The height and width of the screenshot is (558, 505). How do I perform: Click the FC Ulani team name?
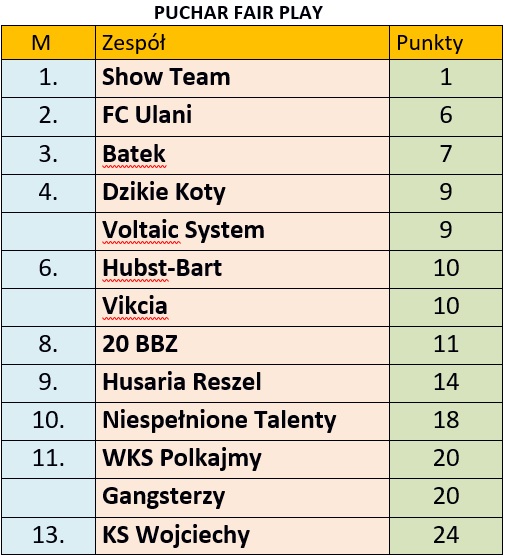click(147, 115)
